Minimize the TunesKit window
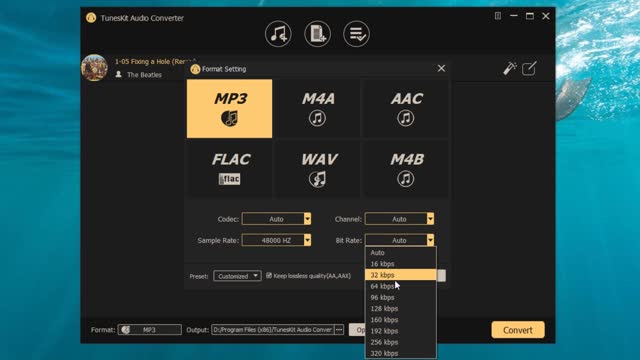 pos(513,16)
